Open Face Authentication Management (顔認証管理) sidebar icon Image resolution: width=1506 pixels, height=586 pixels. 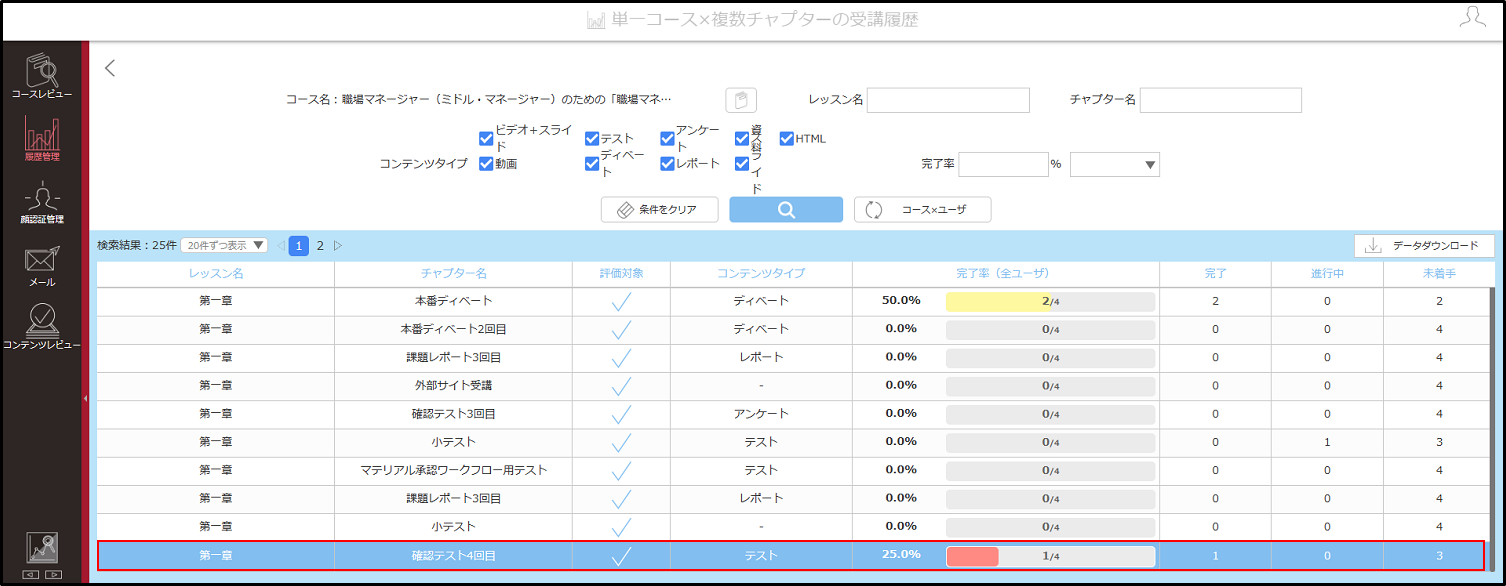click(x=42, y=204)
